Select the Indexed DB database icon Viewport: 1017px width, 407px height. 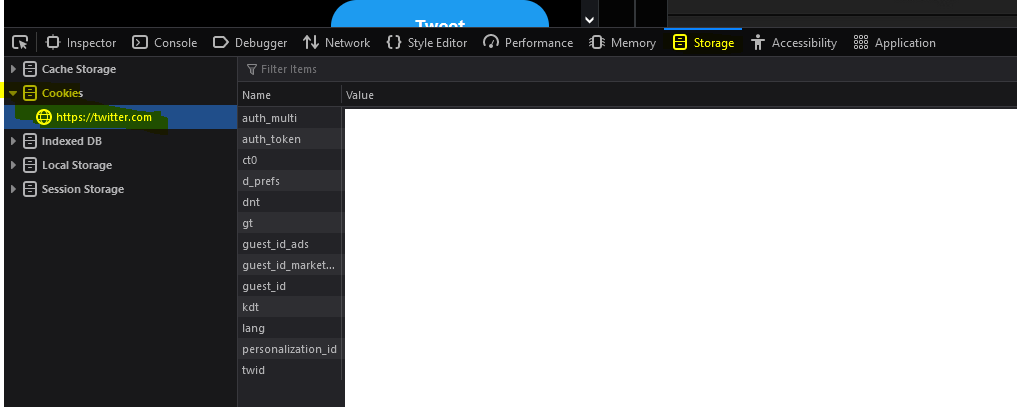point(30,141)
